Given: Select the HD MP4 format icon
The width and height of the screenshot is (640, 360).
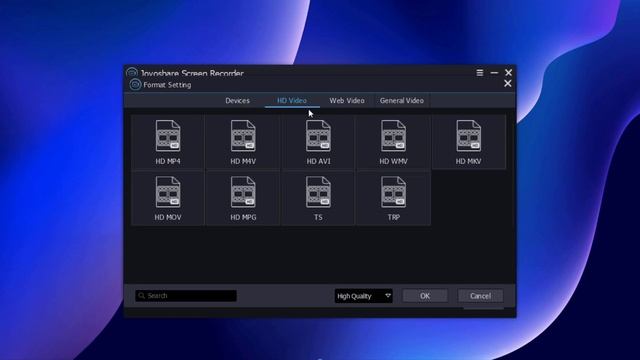Looking at the screenshot, I should pos(168,136).
